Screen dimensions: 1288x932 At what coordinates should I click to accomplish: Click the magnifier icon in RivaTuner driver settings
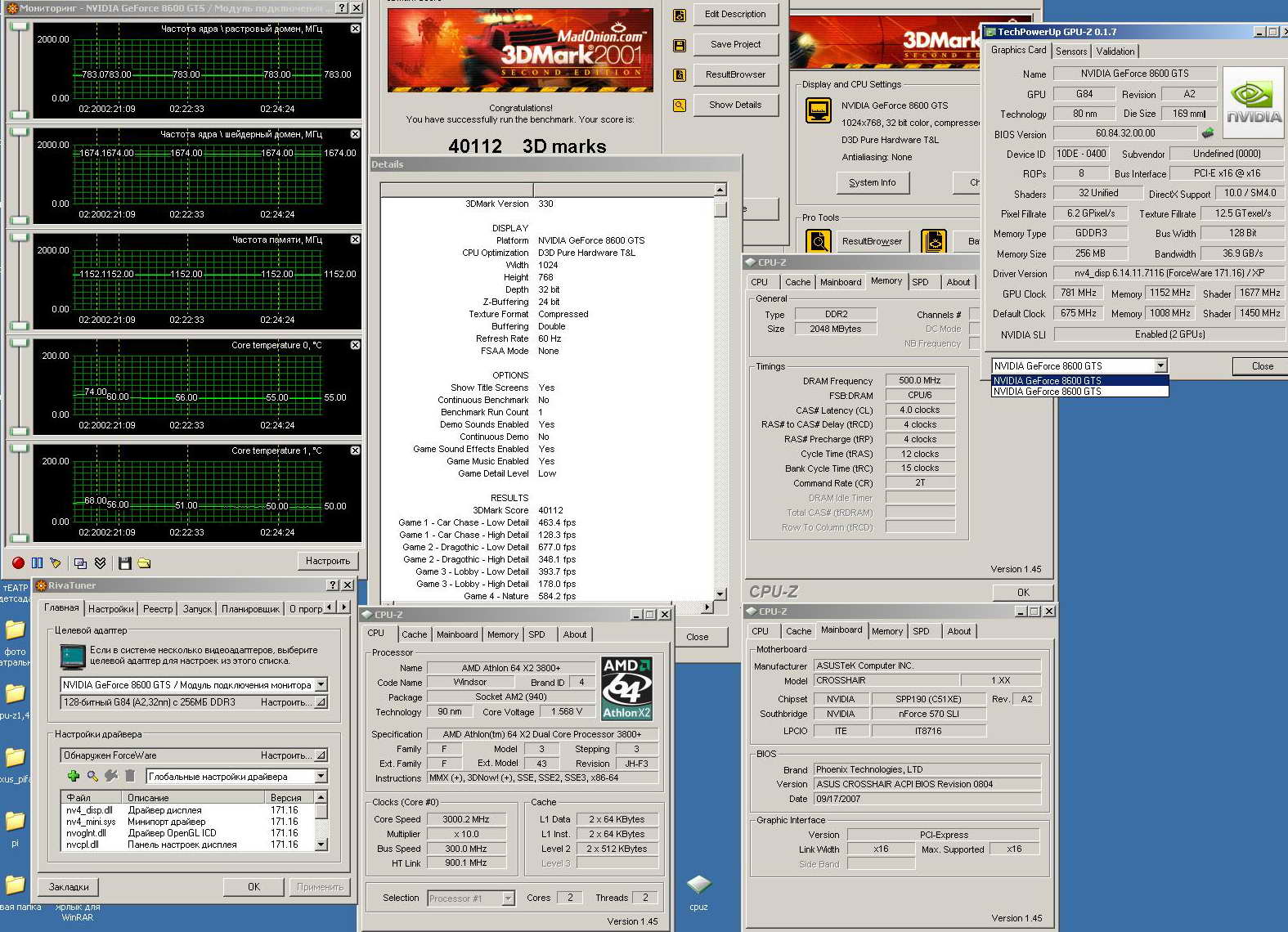(92, 776)
